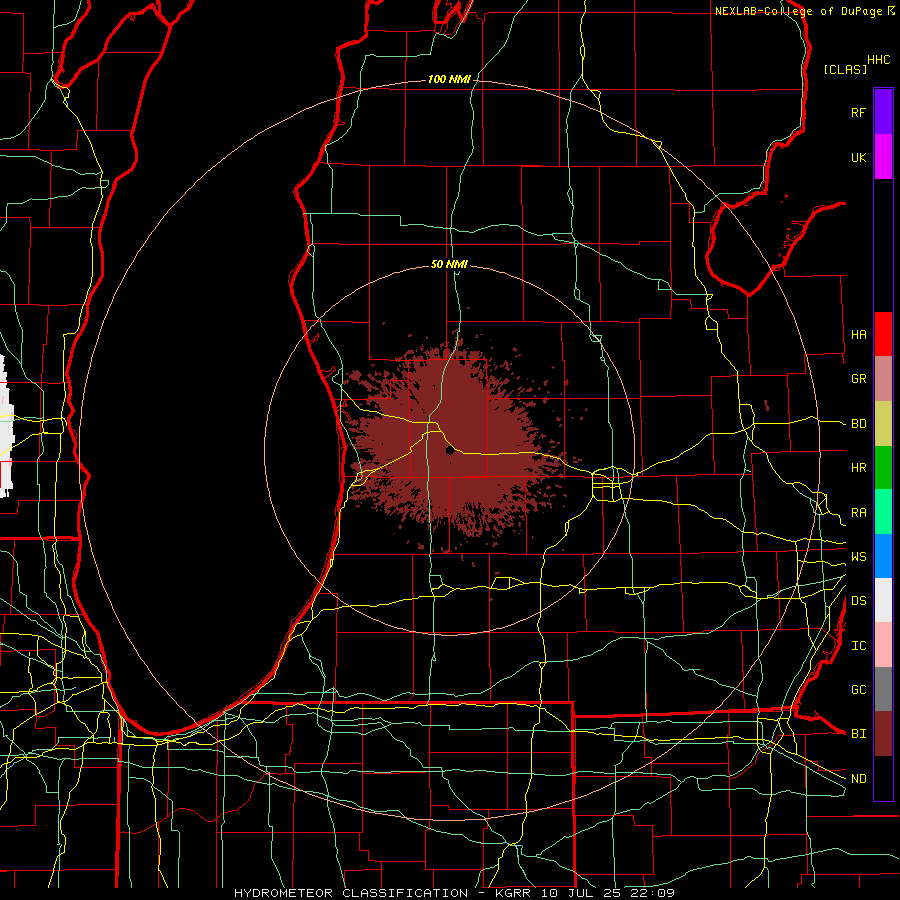Click the HA red legend color block
Viewport: 900px width, 900px height.
point(883,334)
